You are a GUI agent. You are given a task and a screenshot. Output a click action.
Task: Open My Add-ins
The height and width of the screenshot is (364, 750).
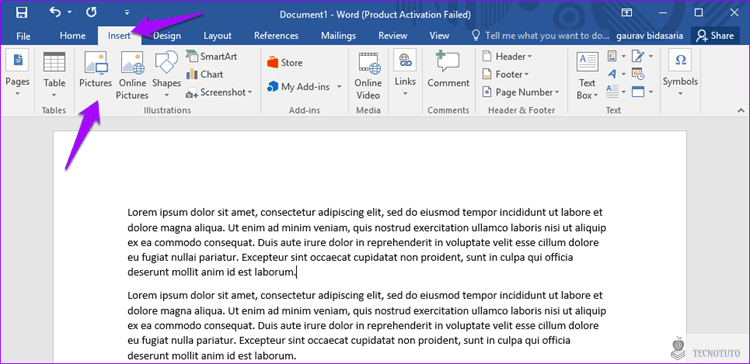pyautogui.click(x=300, y=87)
